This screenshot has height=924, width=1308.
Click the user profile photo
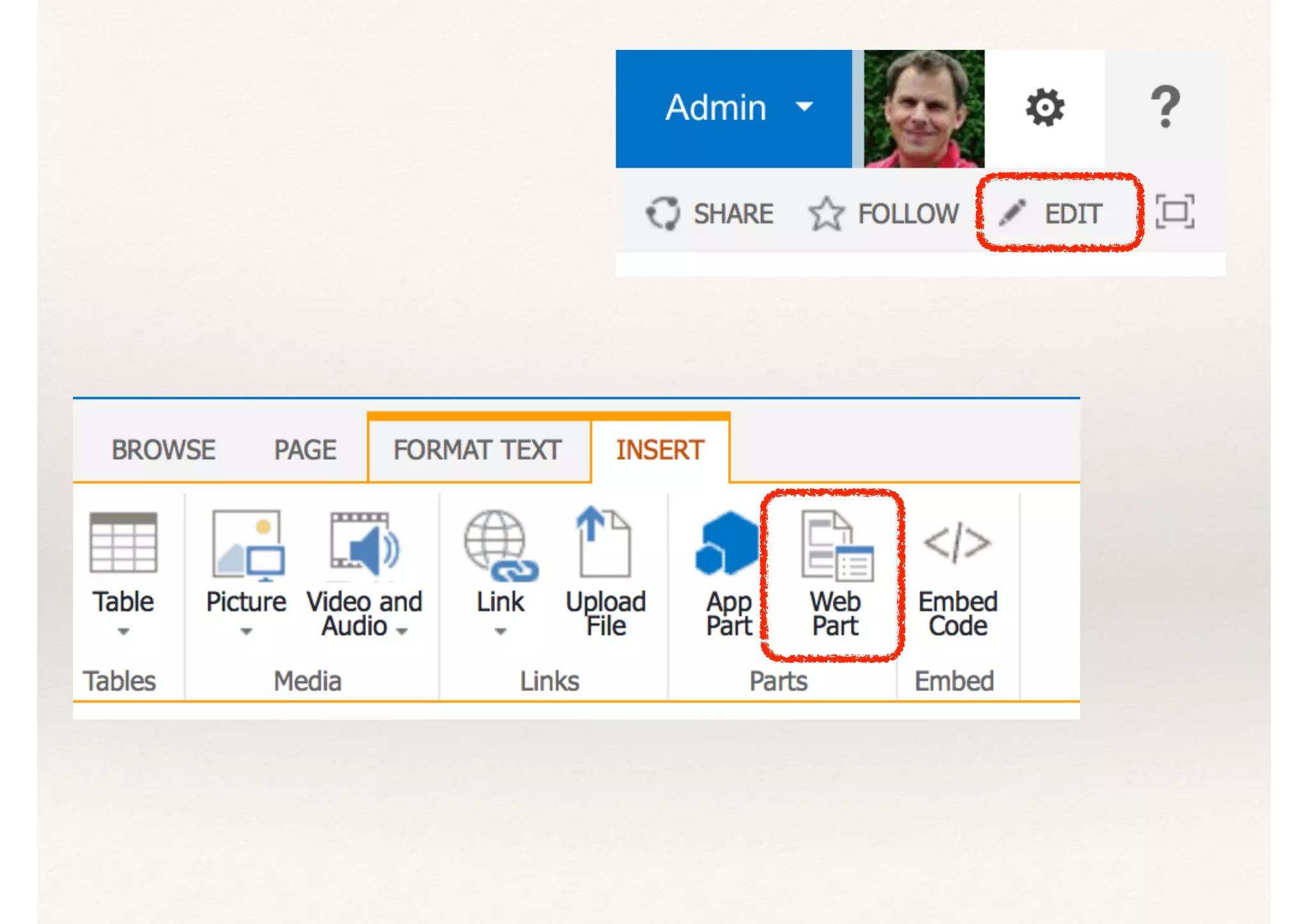(924, 109)
